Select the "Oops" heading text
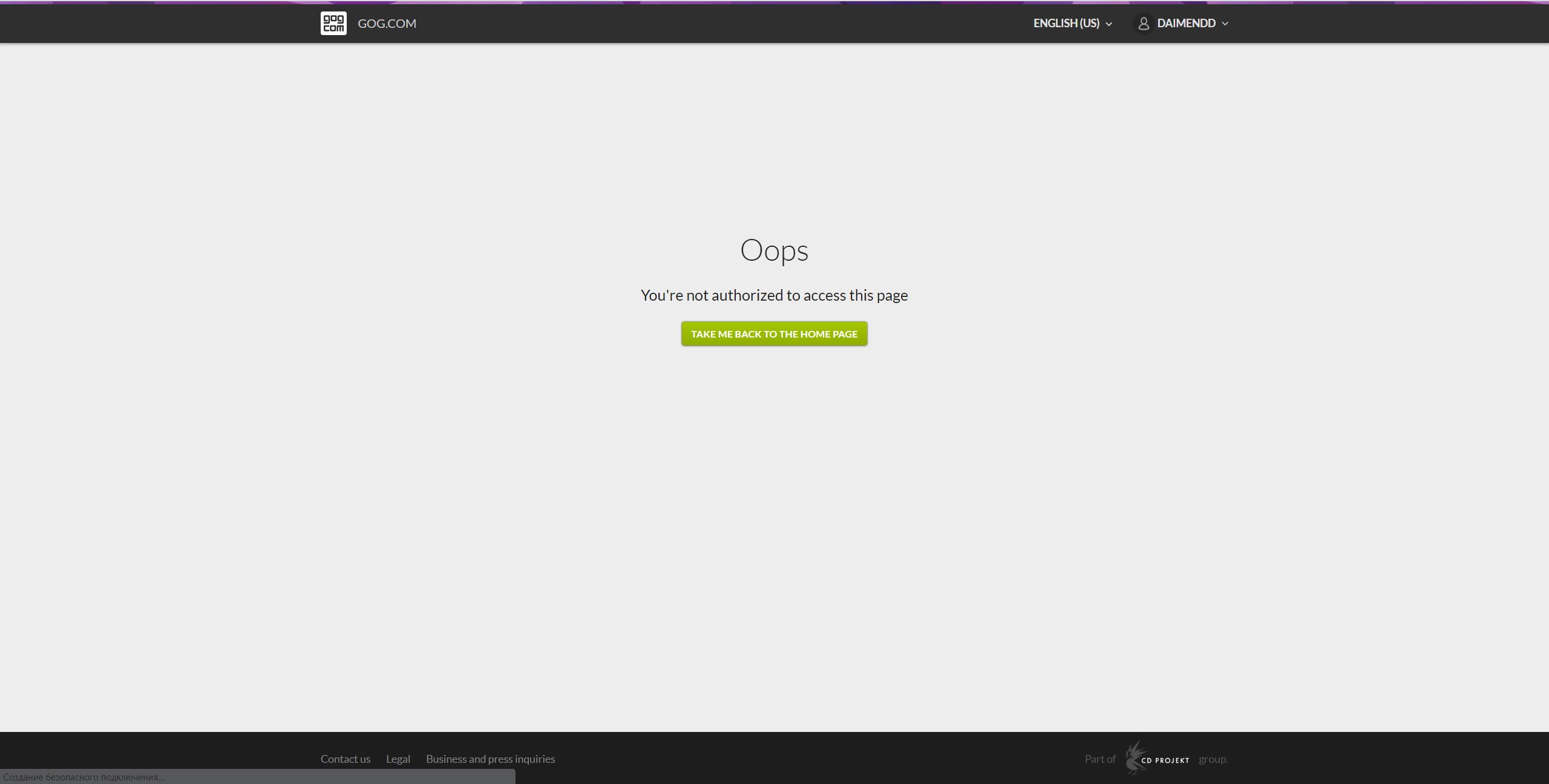This screenshot has height=784, width=1549. click(x=774, y=250)
